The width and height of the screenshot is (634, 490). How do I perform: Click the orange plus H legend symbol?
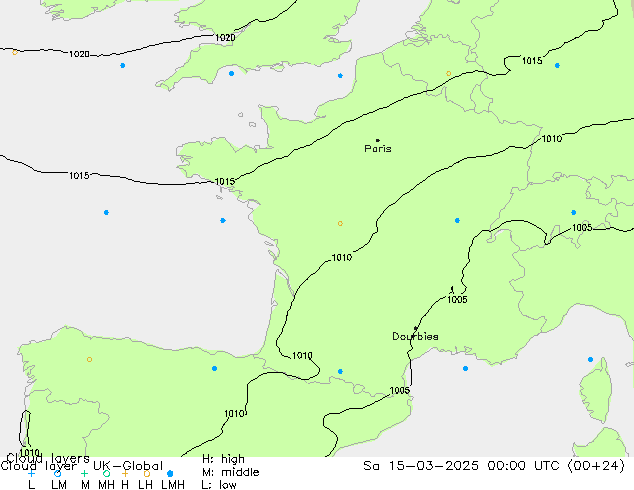[x=125, y=473]
